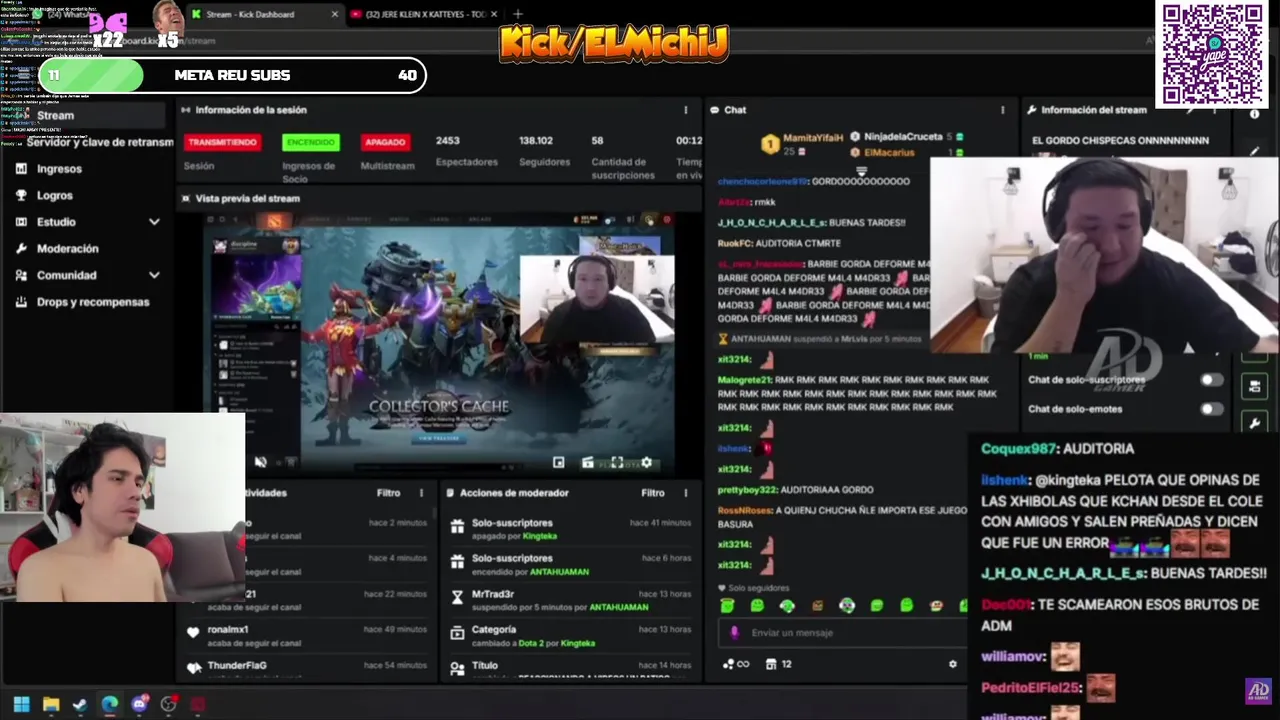Toggle Chat de solo-emotes switch

[1210, 409]
